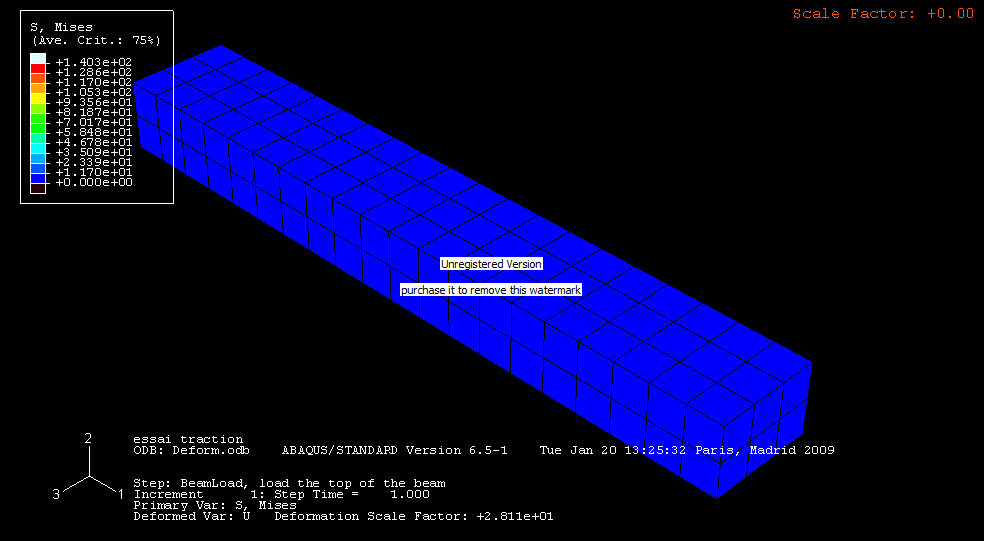The width and height of the screenshot is (984, 541).
Task: Click the legend value +0.000e+00
Action: point(94,183)
